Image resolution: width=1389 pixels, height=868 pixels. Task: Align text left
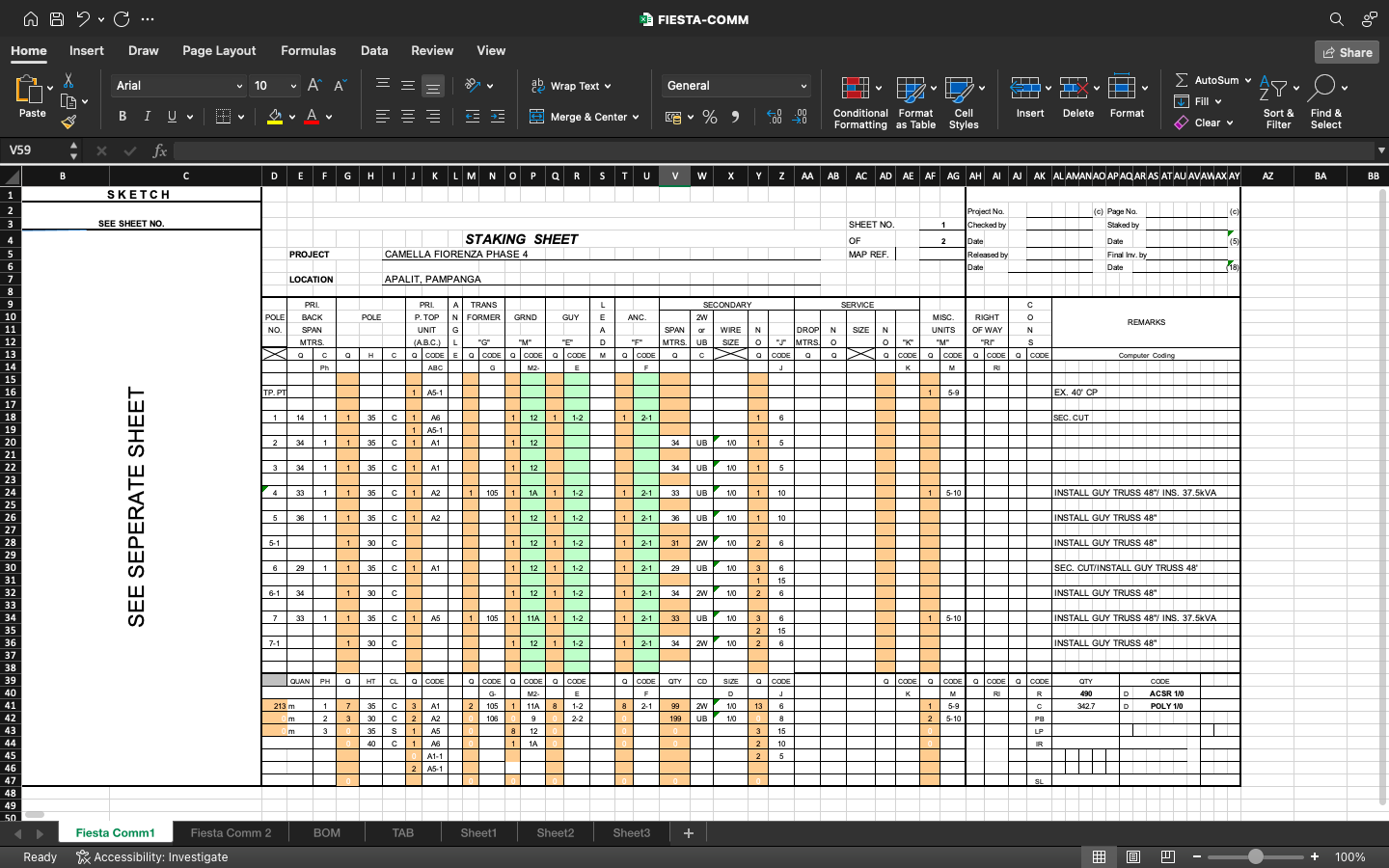click(383, 117)
